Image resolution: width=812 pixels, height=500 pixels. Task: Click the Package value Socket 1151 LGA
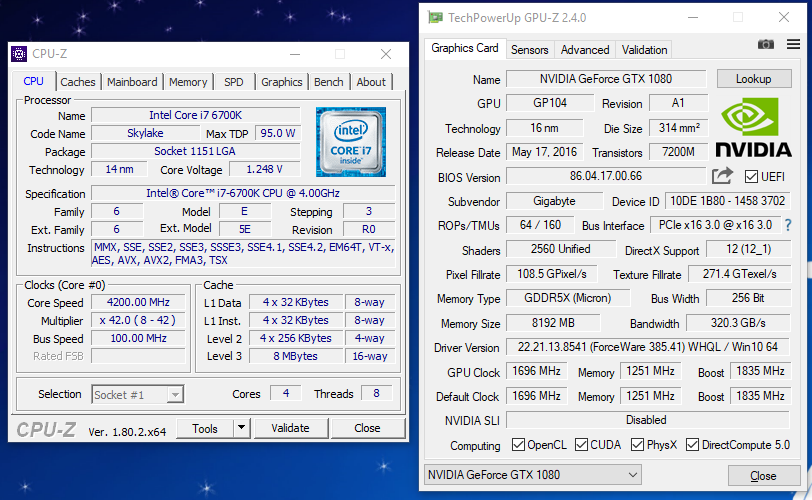pyautogui.click(x=196, y=151)
